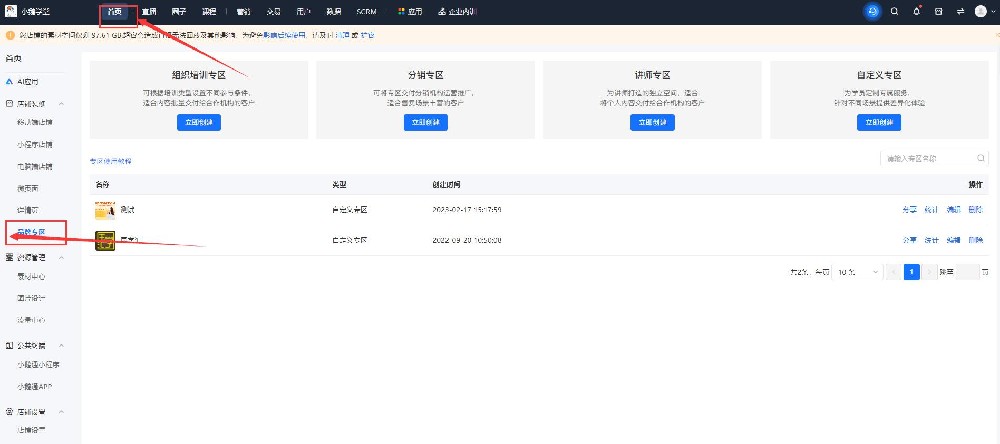Click the square store icon beside the bell
Viewport: 1000px width, 444px height.
click(x=938, y=11)
